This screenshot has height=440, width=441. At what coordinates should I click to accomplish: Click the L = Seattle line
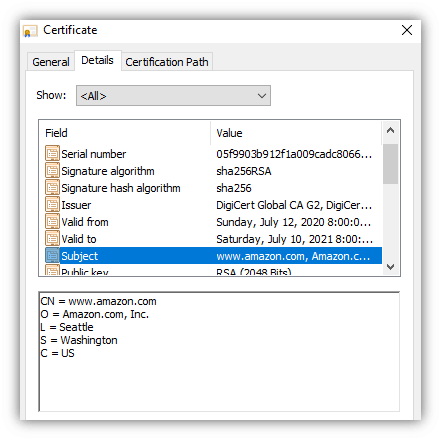tap(67, 327)
